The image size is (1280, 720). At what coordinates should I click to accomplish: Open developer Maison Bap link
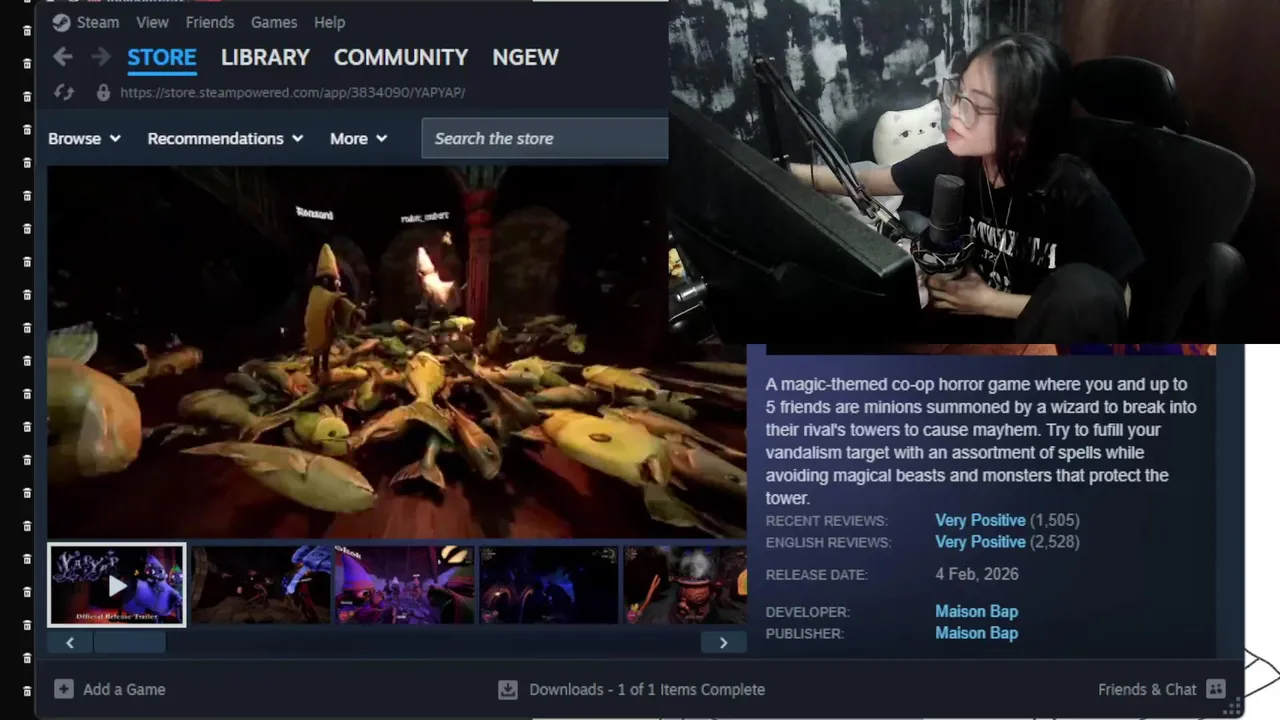coord(976,611)
